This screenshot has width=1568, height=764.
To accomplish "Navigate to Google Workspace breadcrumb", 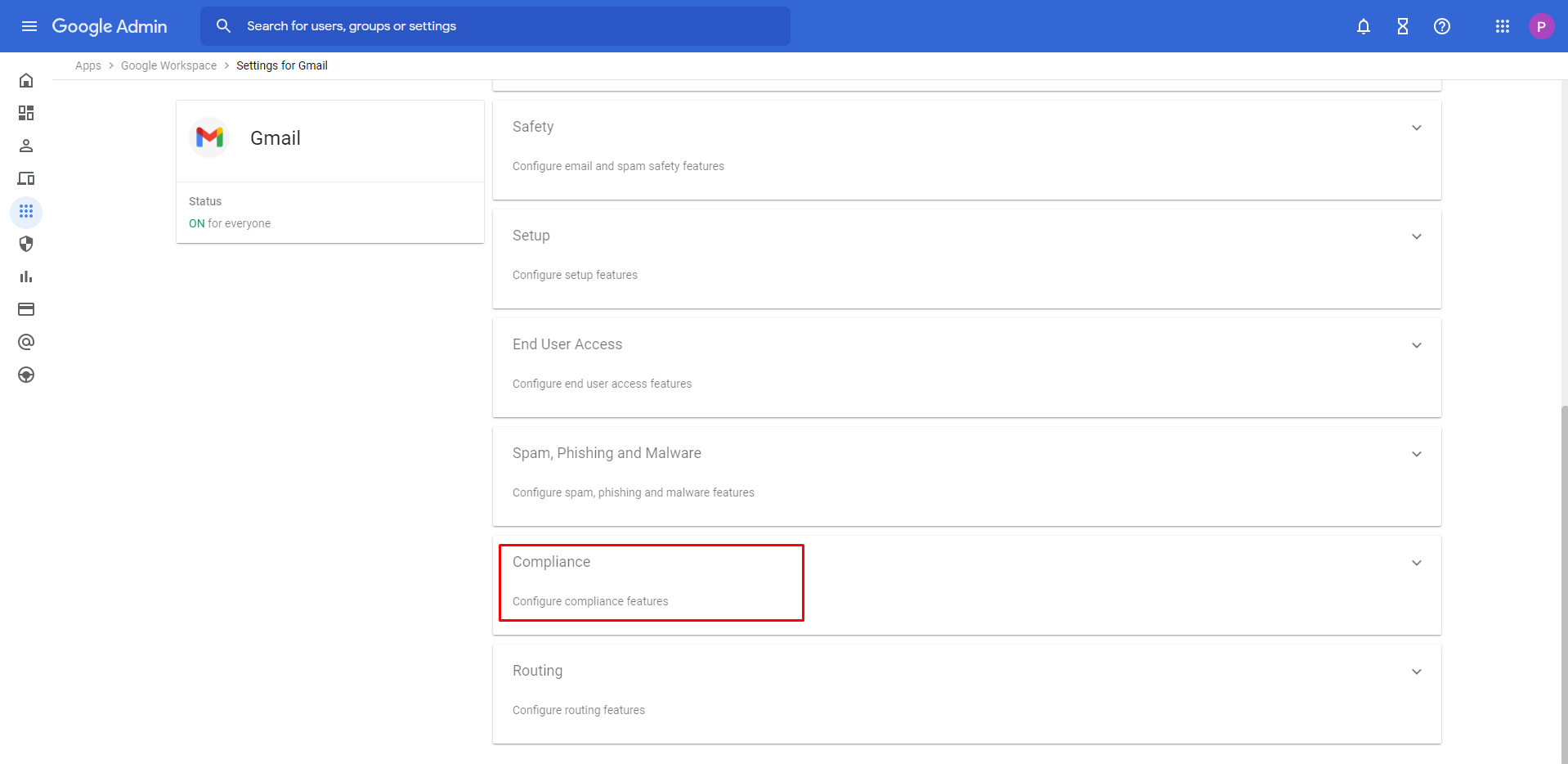I will 169,65.
